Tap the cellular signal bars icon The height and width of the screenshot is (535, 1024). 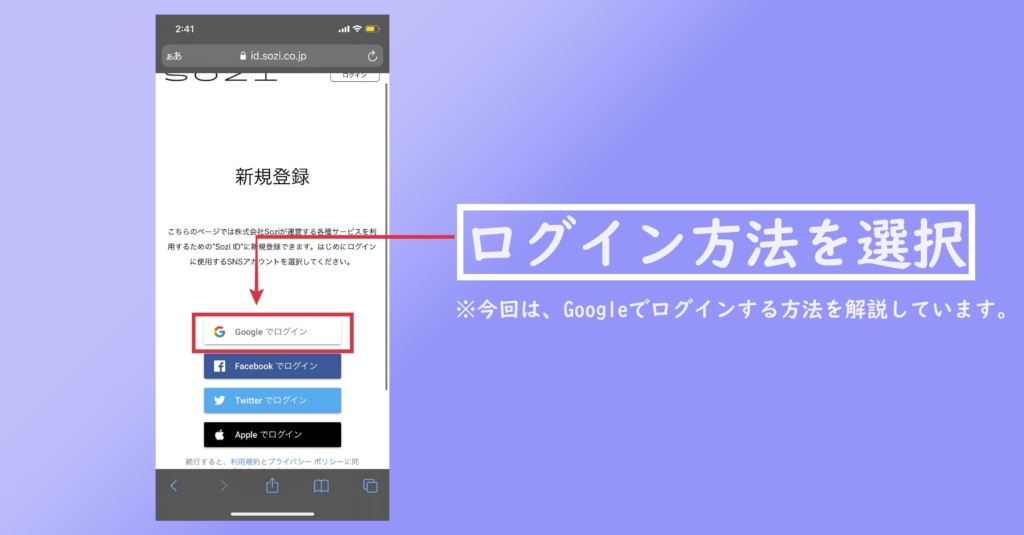(x=344, y=29)
